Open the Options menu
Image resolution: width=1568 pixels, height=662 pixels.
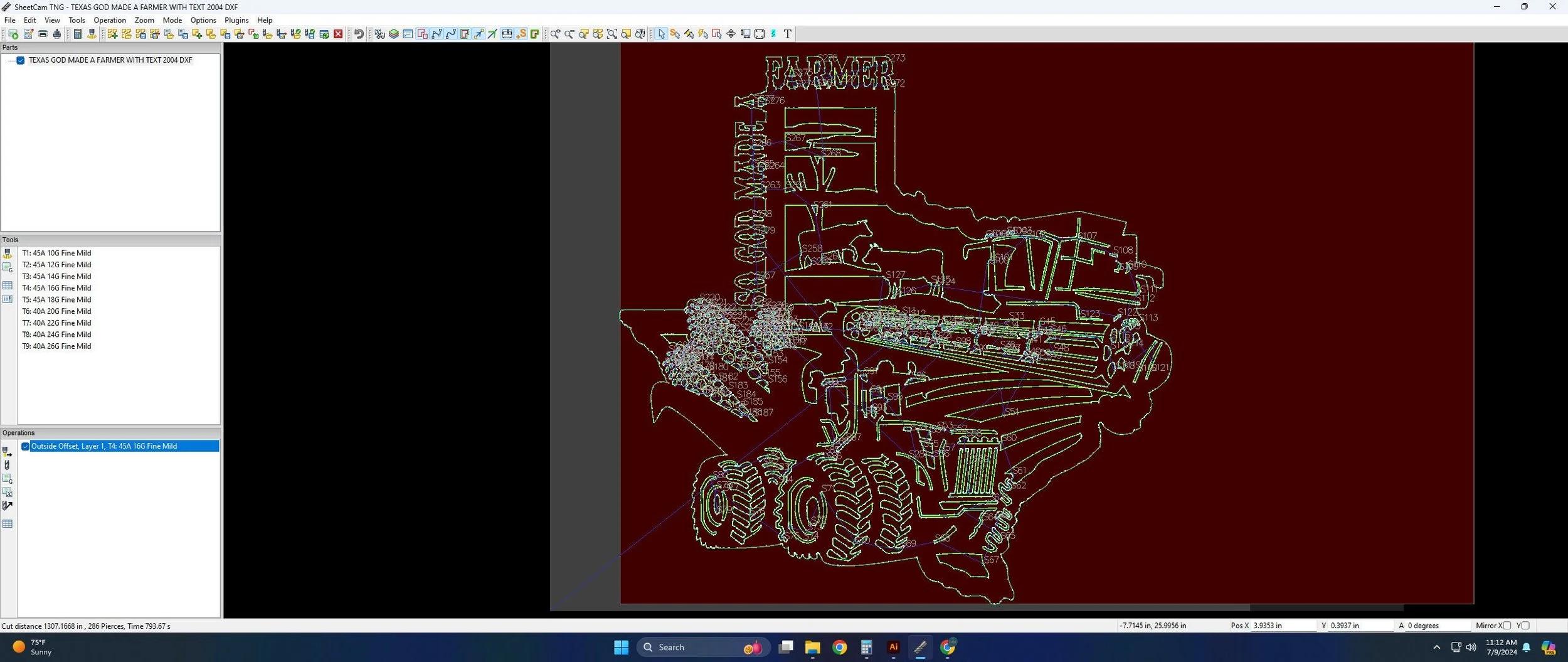pyautogui.click(x=203, y=20)
